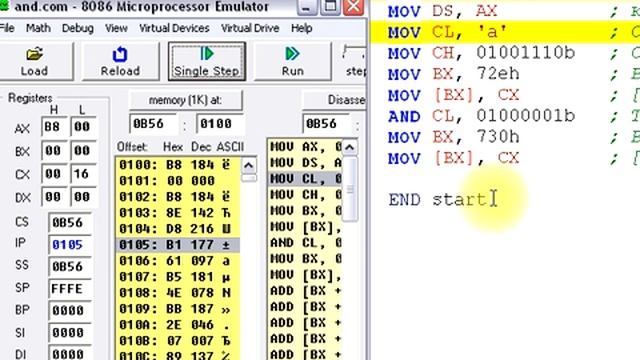The image size is (640, 360).
Task: Select memory row 0109: BB 187
Action: [178, 309]
